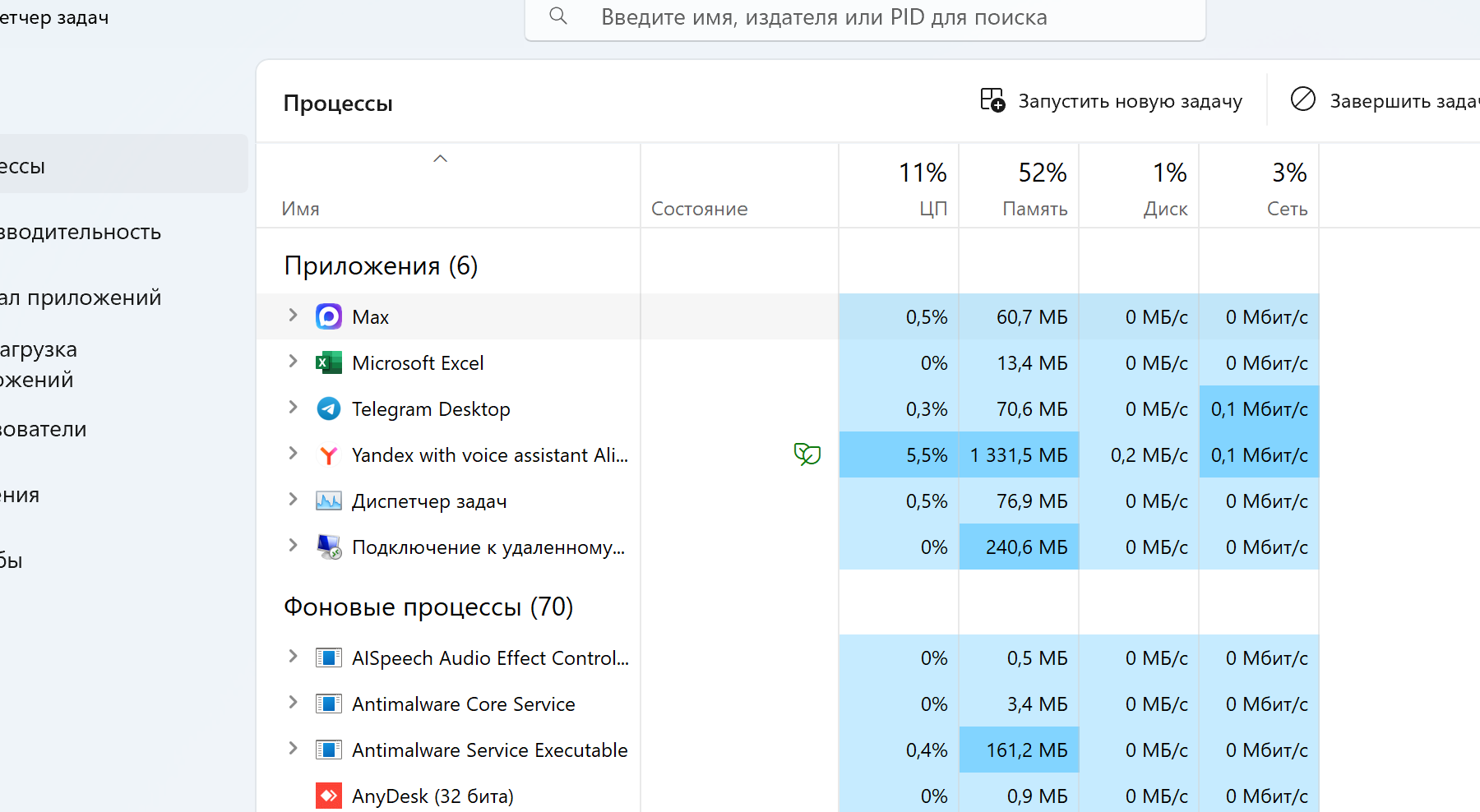Select the Yandex browser icon
The height and width of the screenshot is (812, 1480).
point(329,454)
